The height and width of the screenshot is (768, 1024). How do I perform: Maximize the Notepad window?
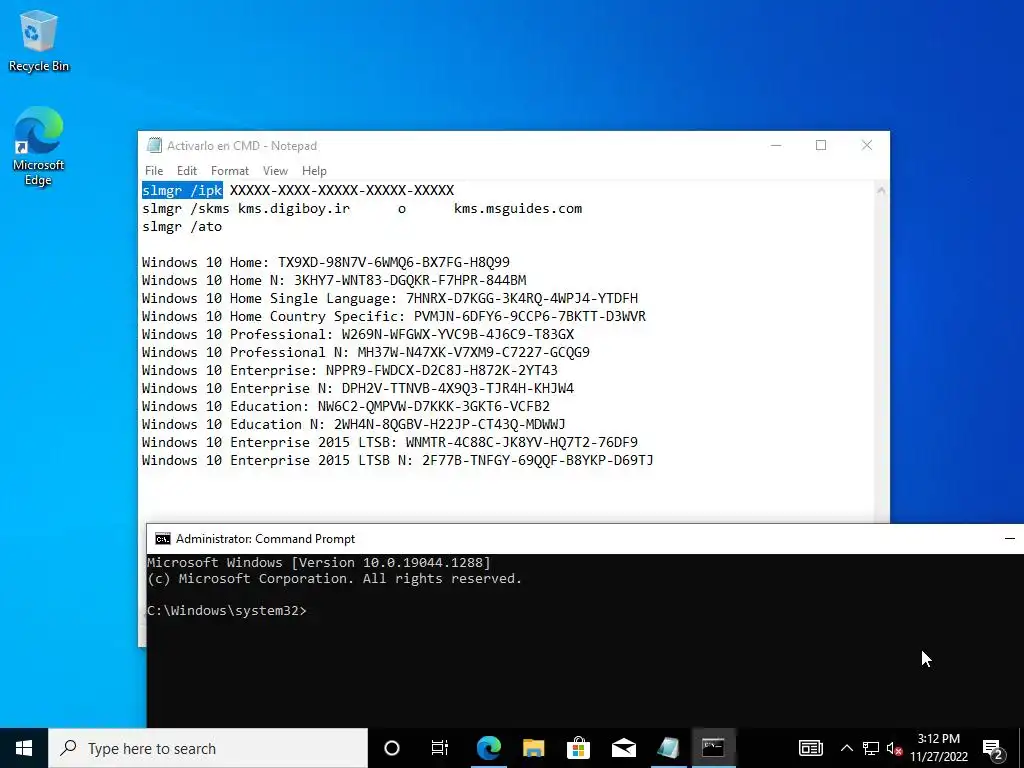821,145
